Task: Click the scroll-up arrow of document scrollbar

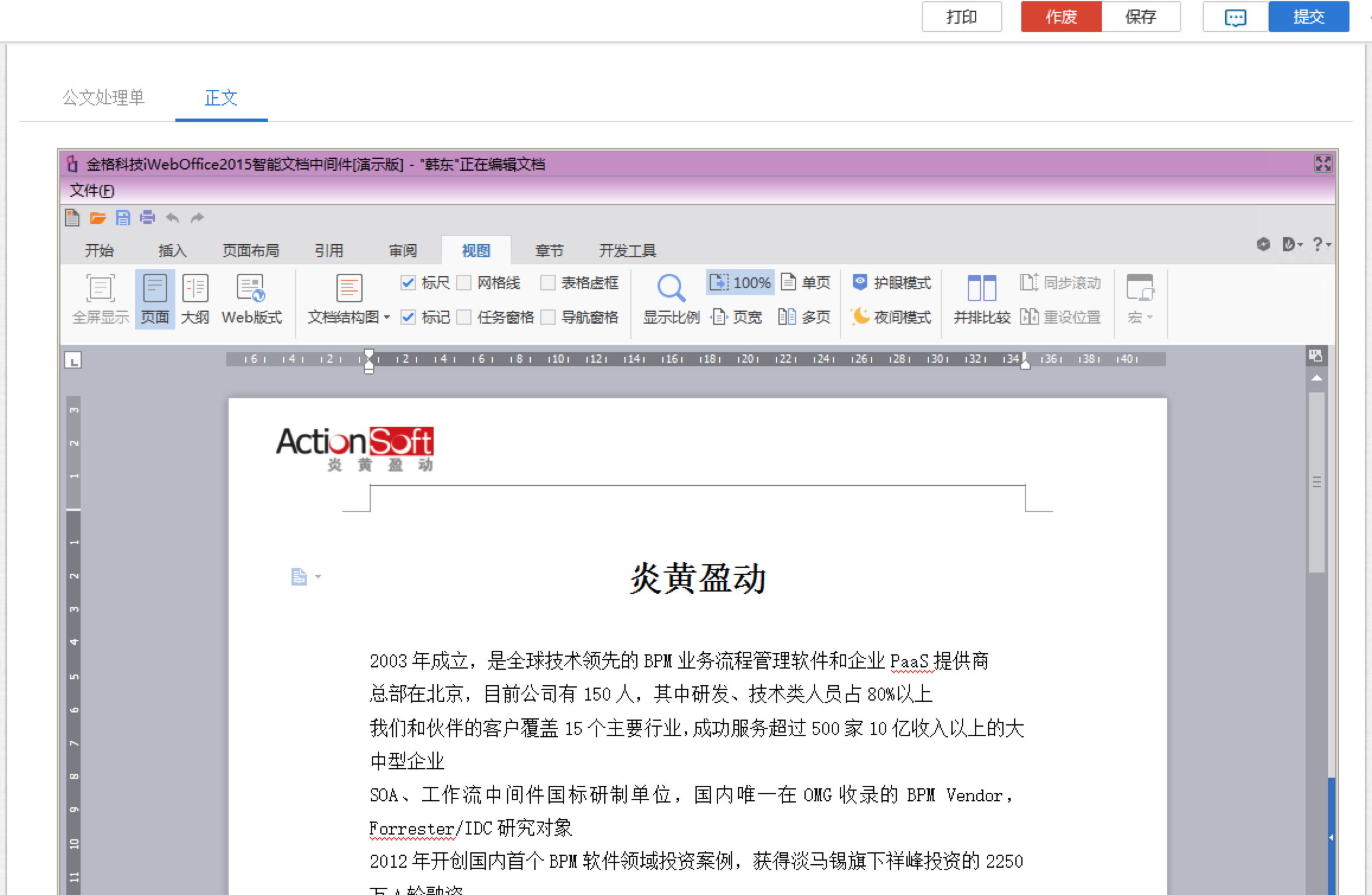Action: pos(1316,378)
